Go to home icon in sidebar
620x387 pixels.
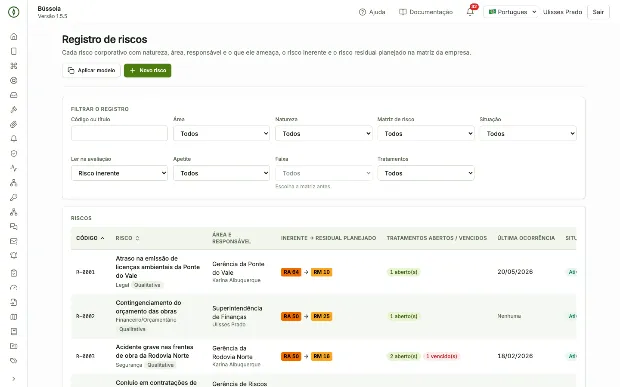click(x=13, y=36)
